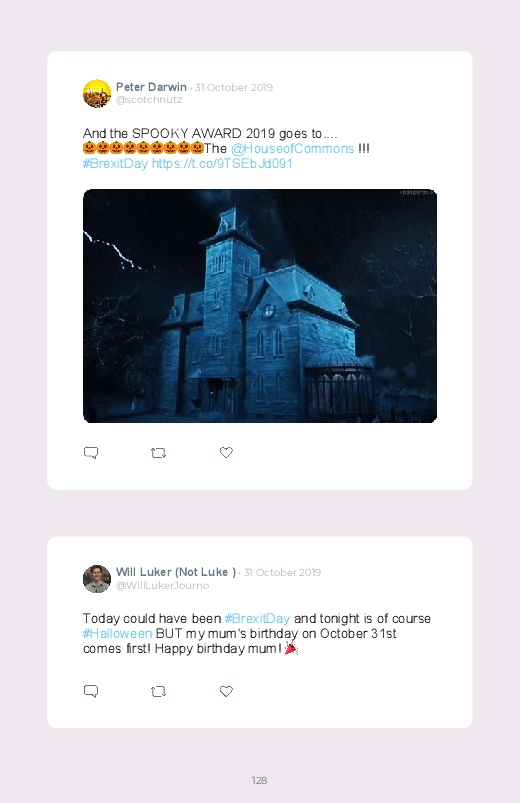Click the @scotchnutz handle

pos(149,99)
